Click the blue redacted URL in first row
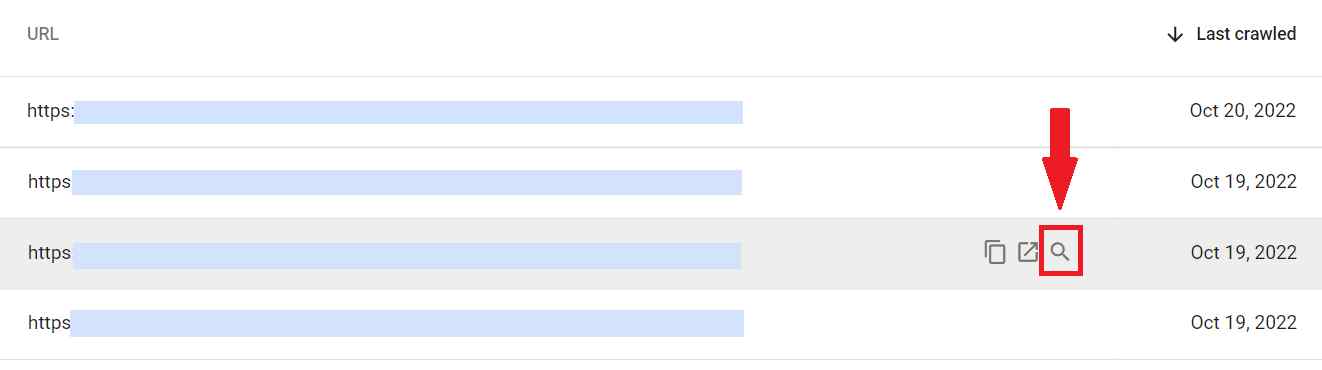Screen dimensions: 1322x370 click(x=408, y=112)
